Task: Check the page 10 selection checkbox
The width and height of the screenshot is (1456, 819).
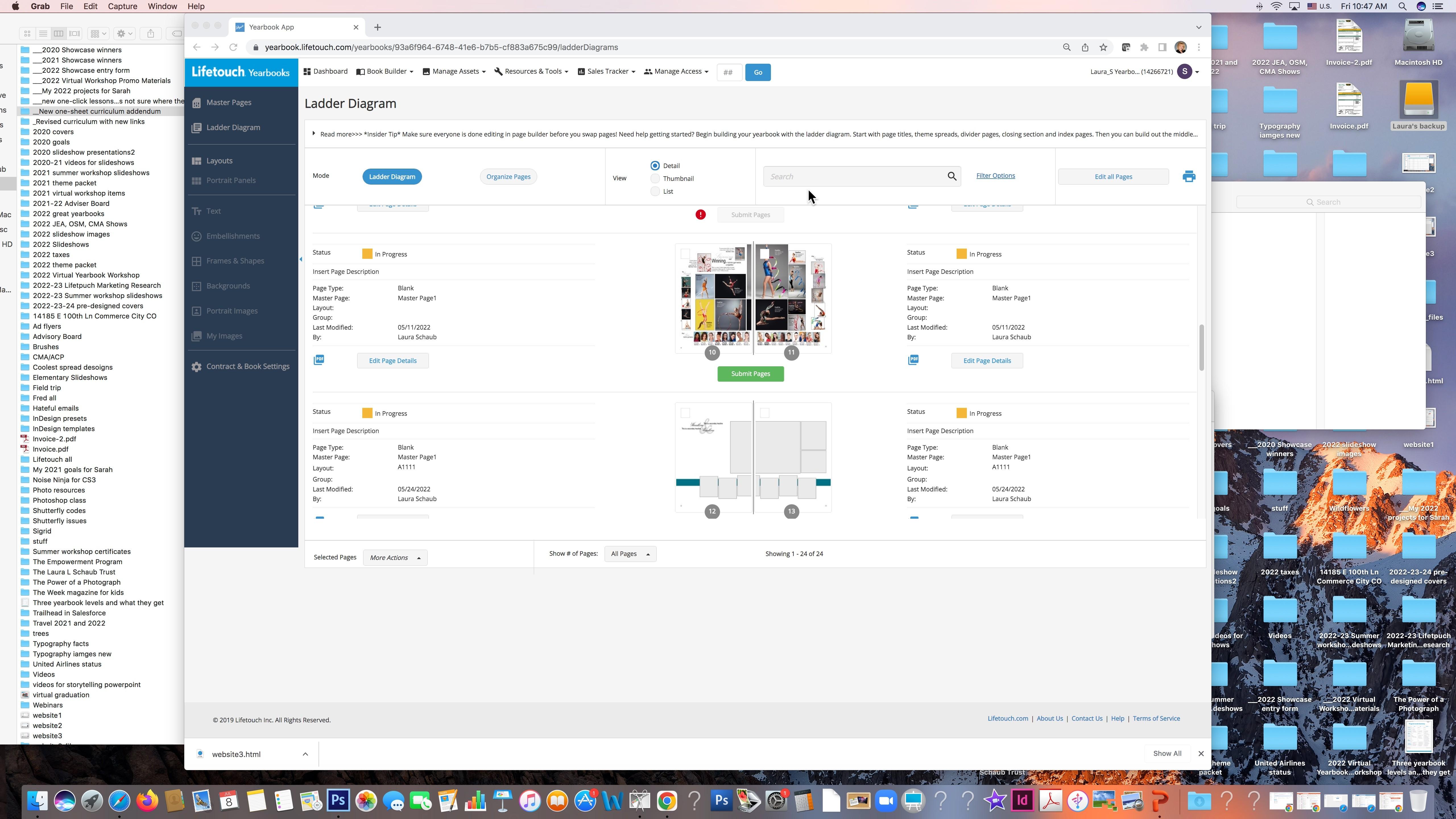Action: pos(685,254)
